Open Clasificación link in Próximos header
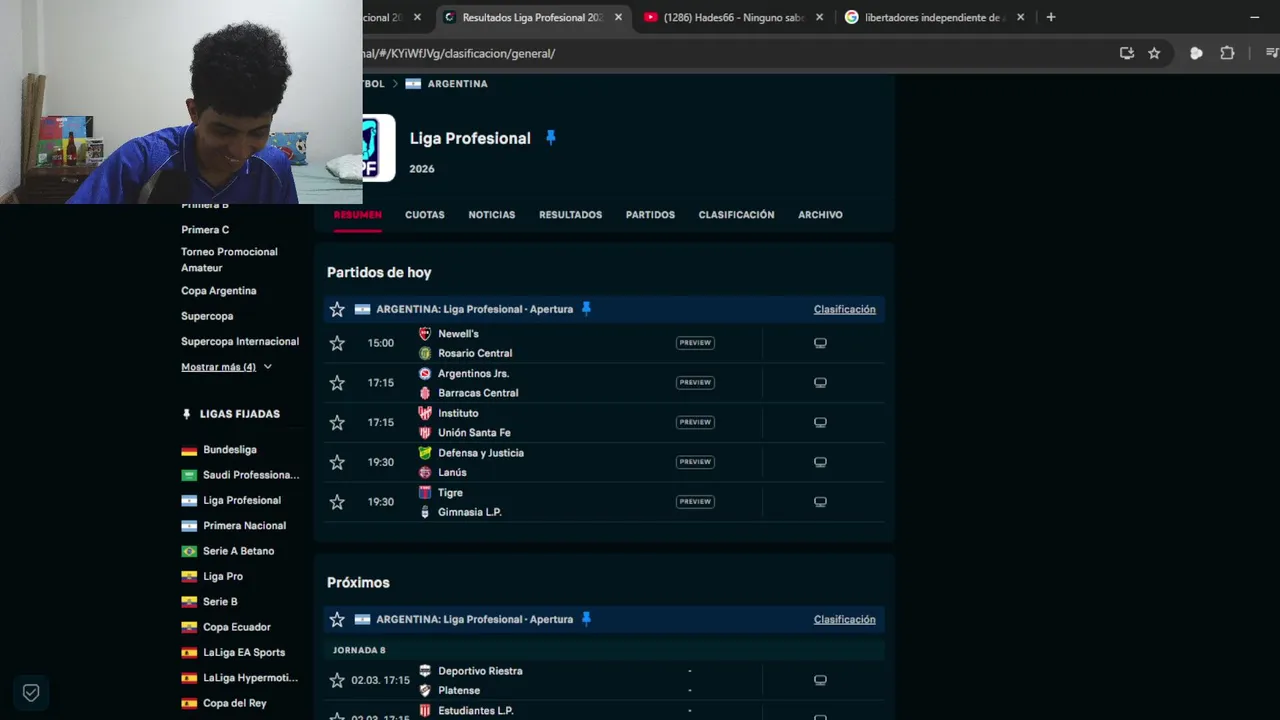1280x720 pixels. coord(844,619)
